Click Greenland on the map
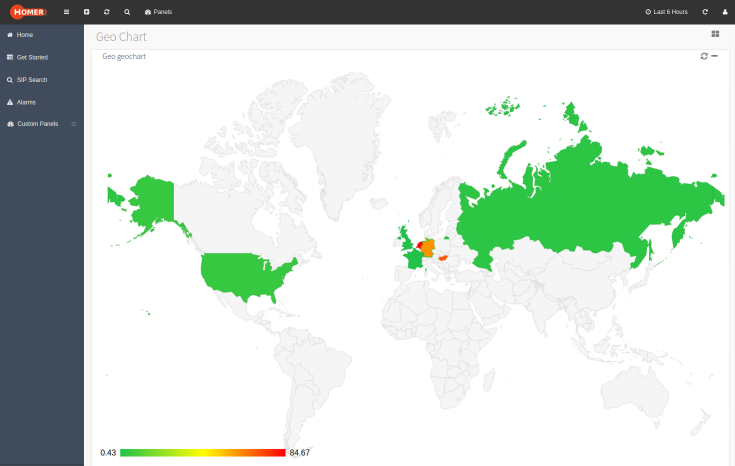735x466 pixels. pyautogui.click(x=347, y=141)
